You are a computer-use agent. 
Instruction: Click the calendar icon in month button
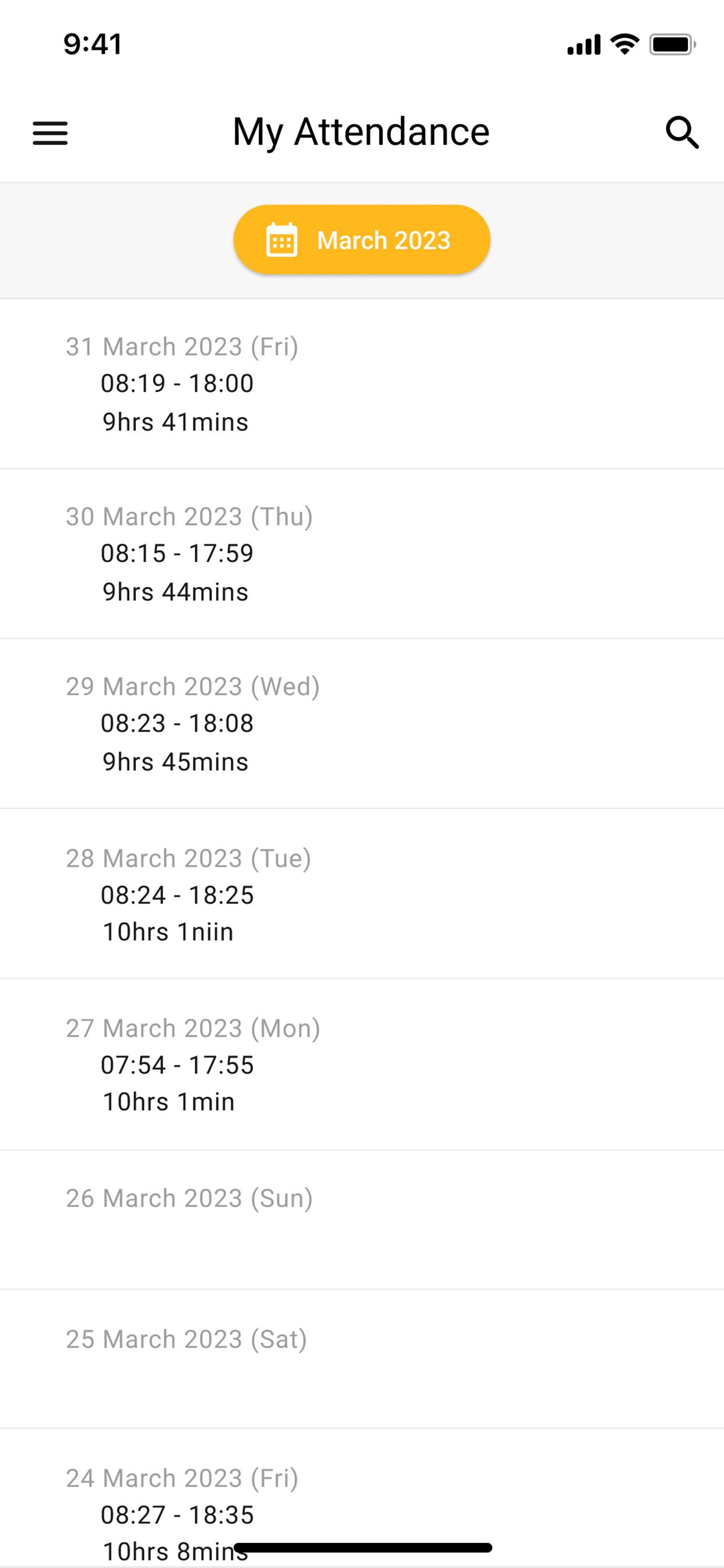pos(282,240)
